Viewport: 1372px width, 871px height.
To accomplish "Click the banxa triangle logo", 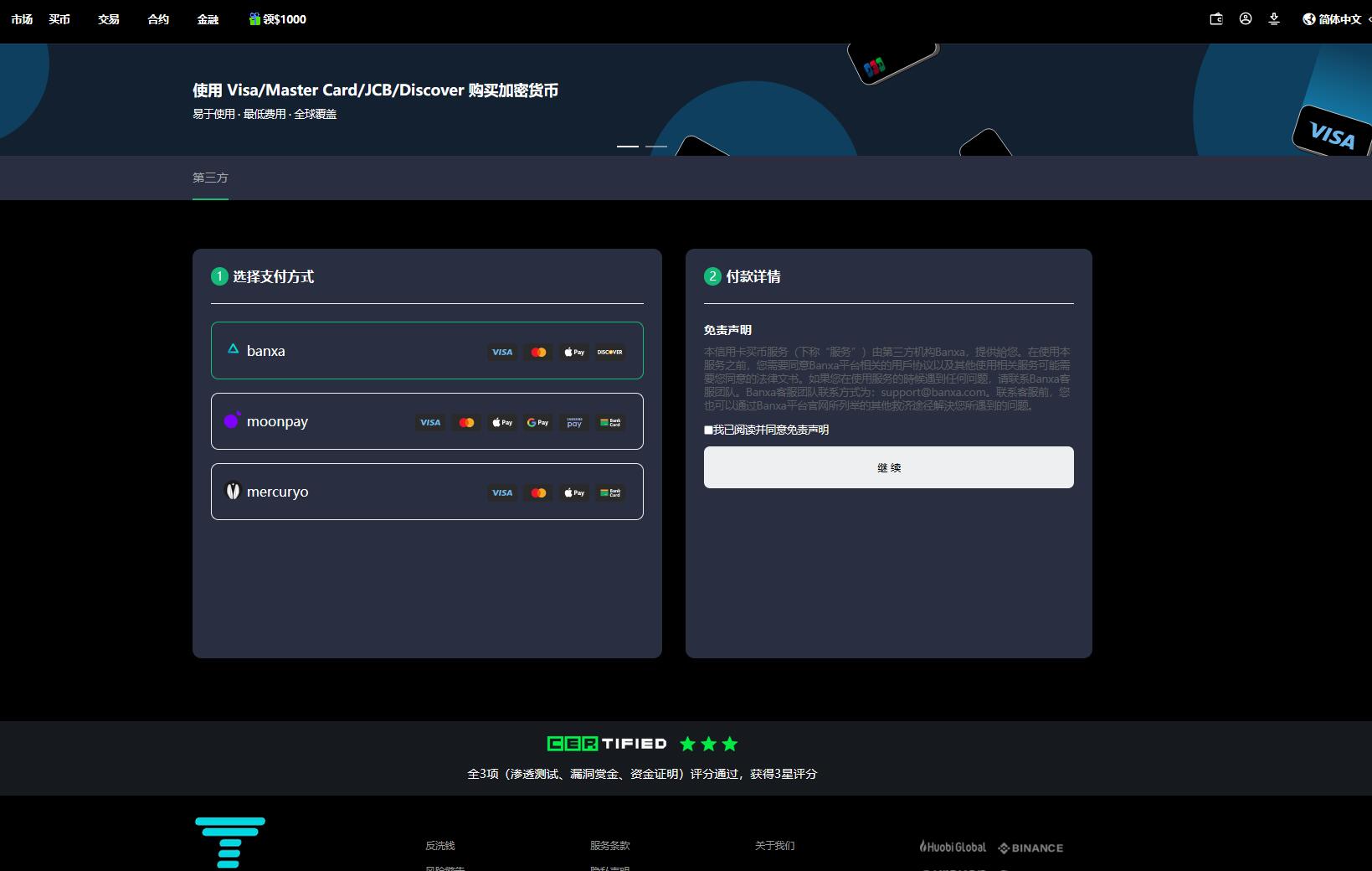I will (234, 348).
